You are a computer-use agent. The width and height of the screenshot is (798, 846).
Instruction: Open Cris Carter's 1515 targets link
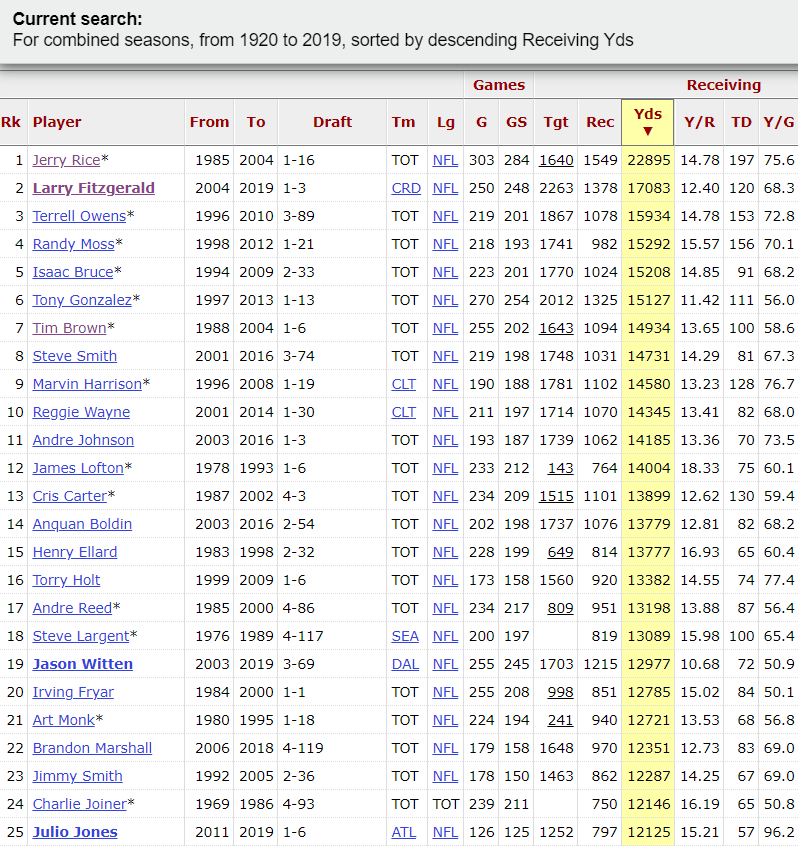556,497
